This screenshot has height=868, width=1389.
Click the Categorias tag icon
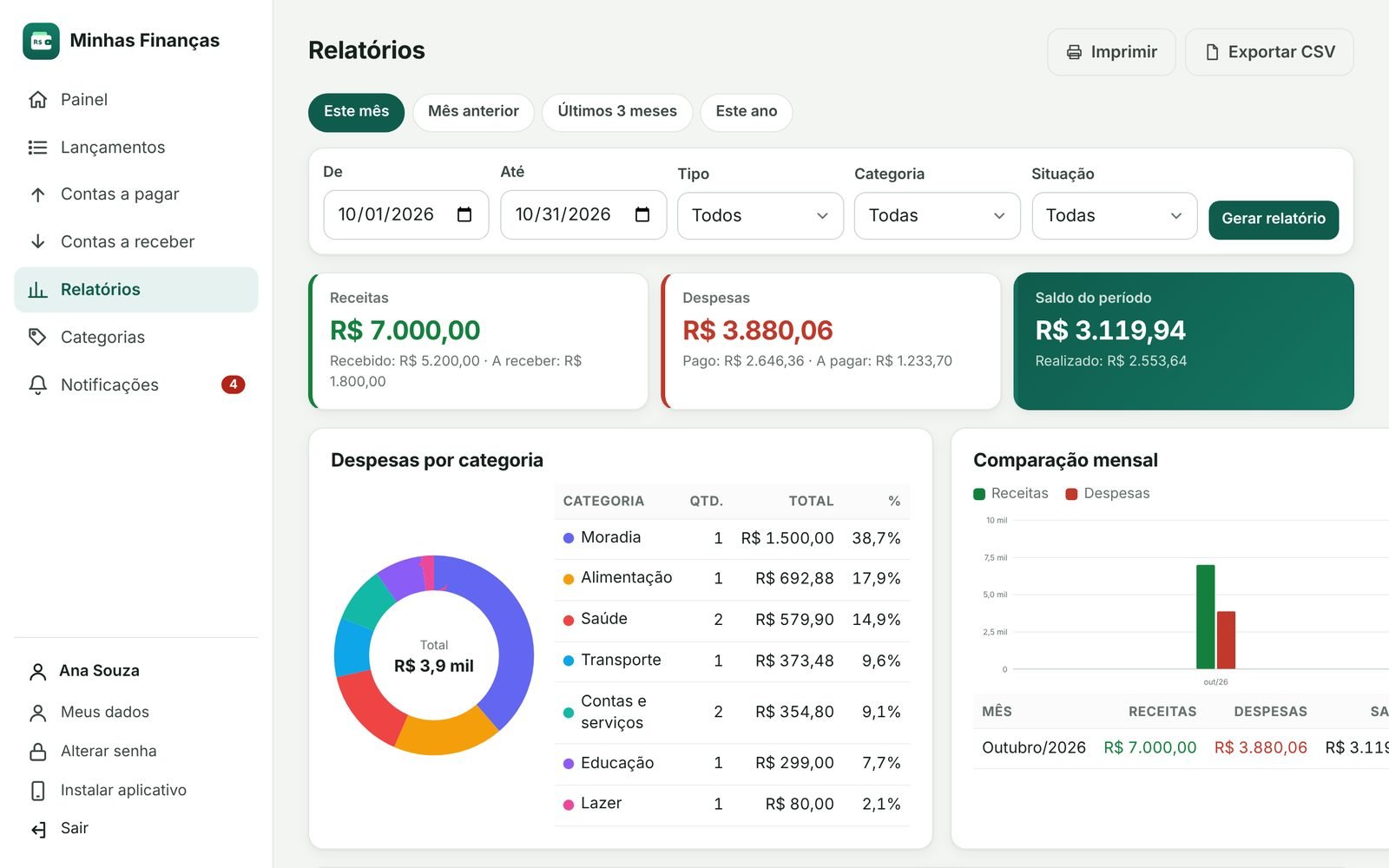37,337
